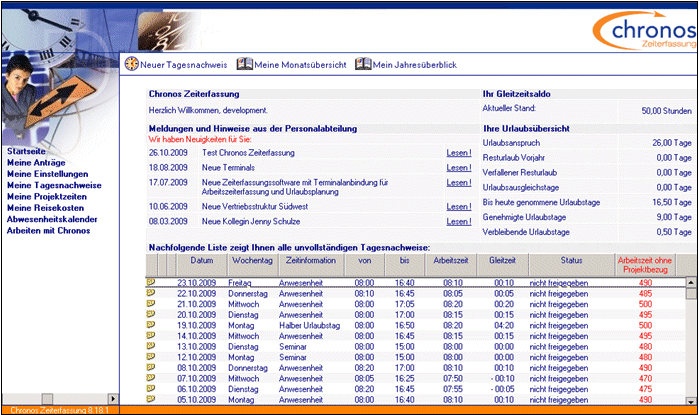699x415 pixels.
Task: Click the 16,50 Tage vacation value
Action: click(x=672, y=202)
